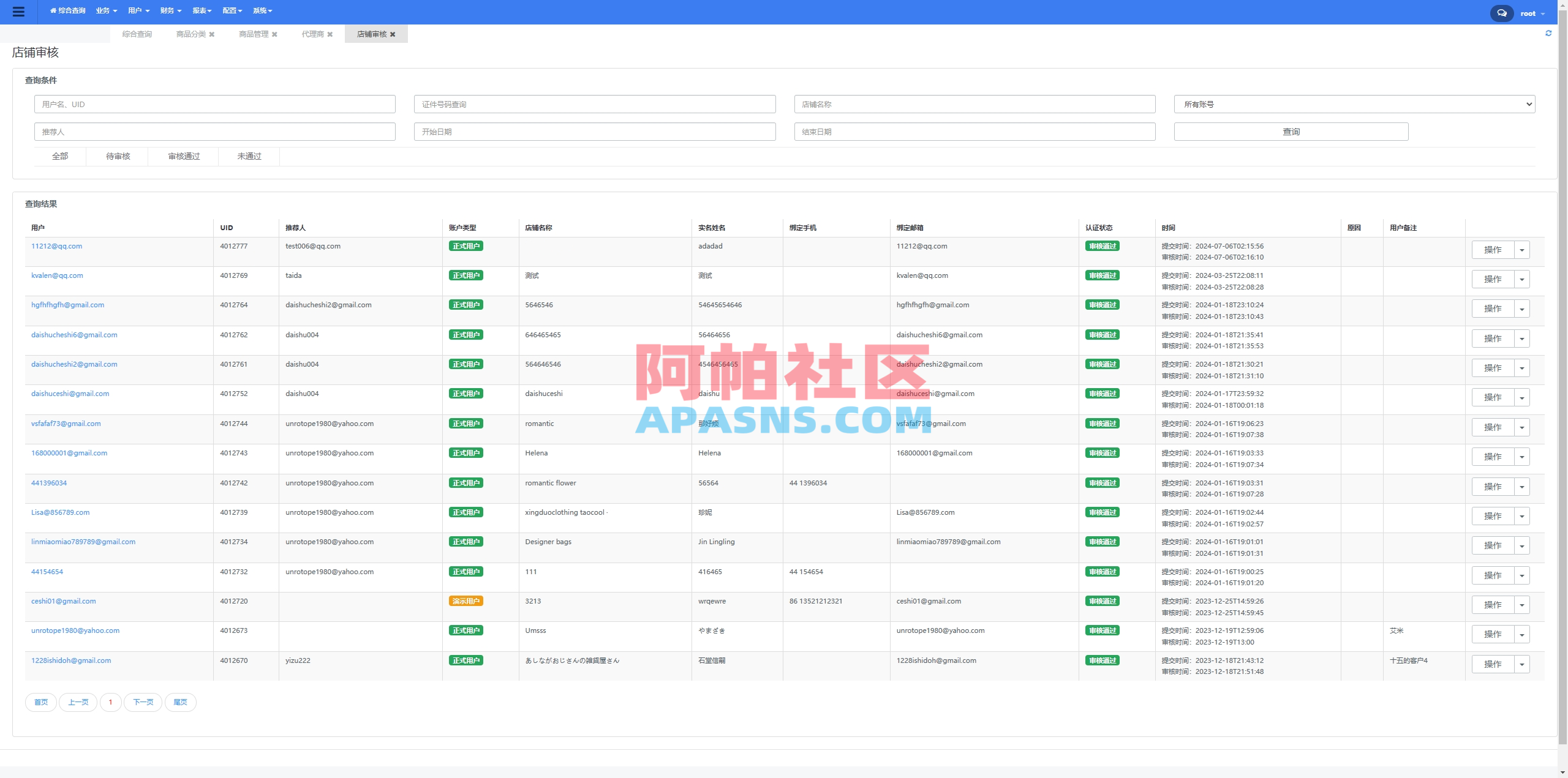Select the 审核通过 filter option
Screen dimensions: 1568x778
point(183,156)
